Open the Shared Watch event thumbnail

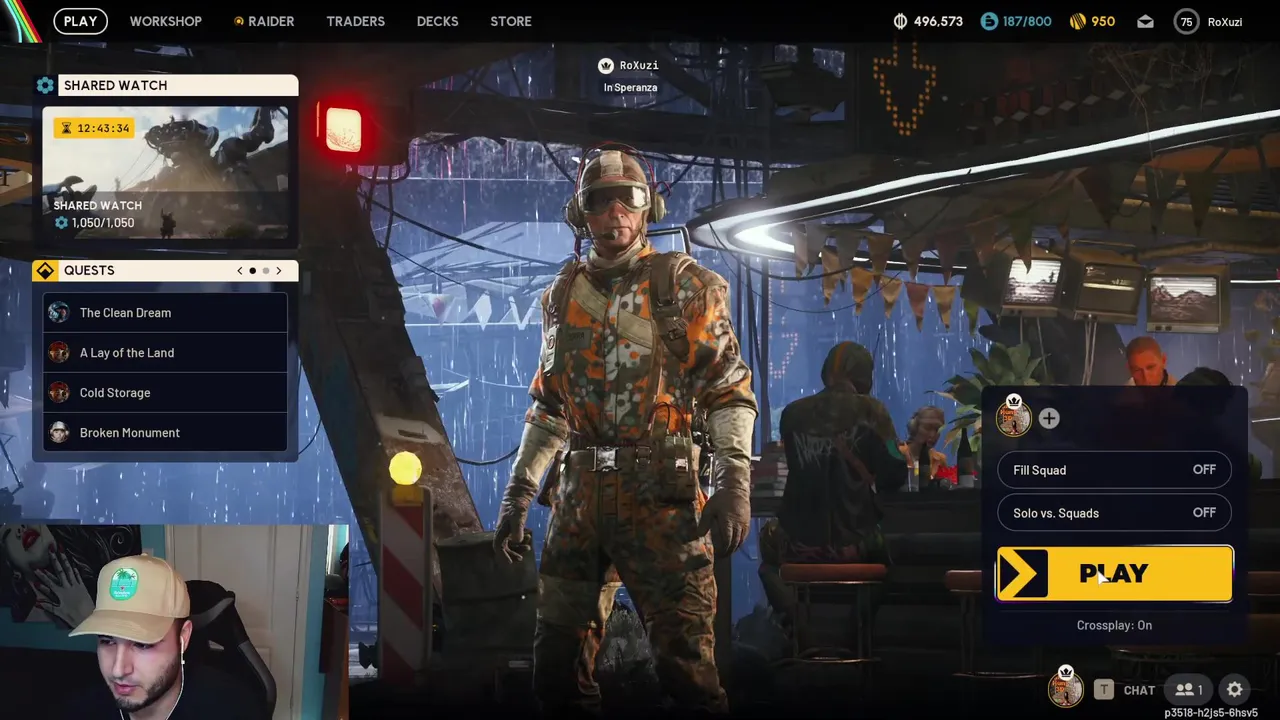pyautogui.click(x=165, y=172)
